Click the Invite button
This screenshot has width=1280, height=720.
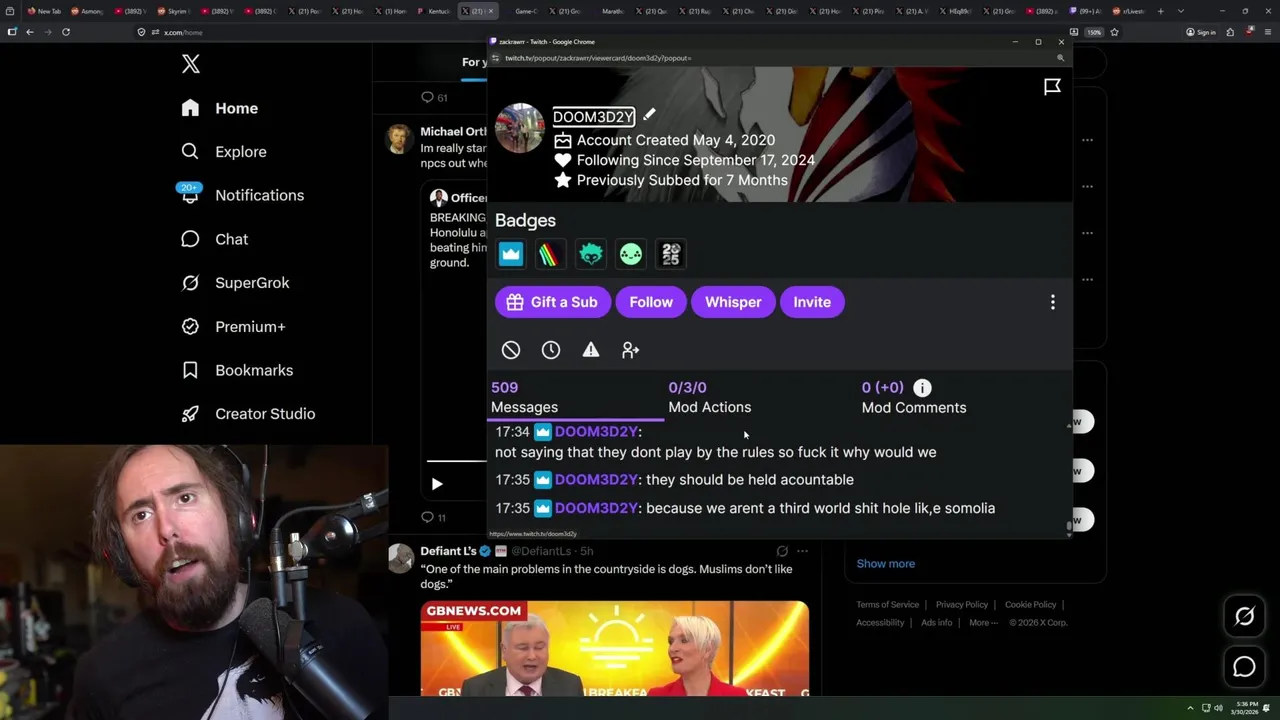[812, 302]
